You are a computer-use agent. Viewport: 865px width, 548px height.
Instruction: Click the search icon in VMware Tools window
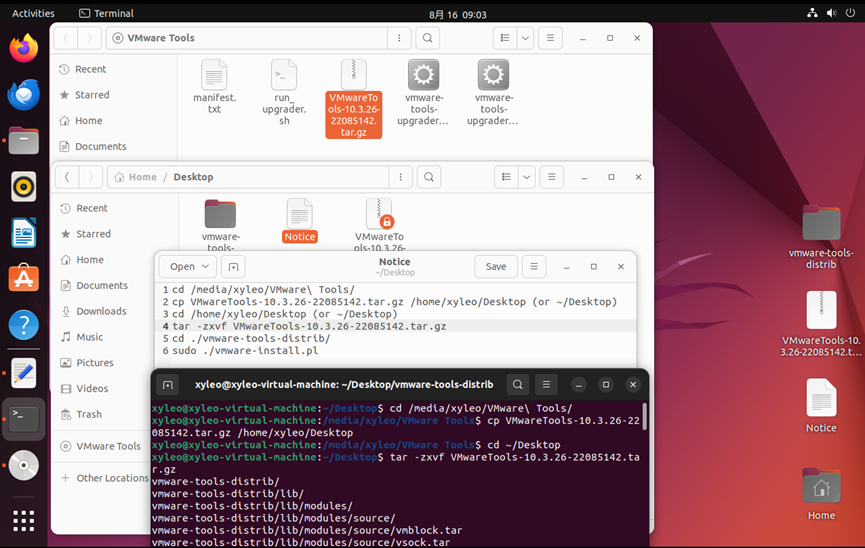pos(428,38)
